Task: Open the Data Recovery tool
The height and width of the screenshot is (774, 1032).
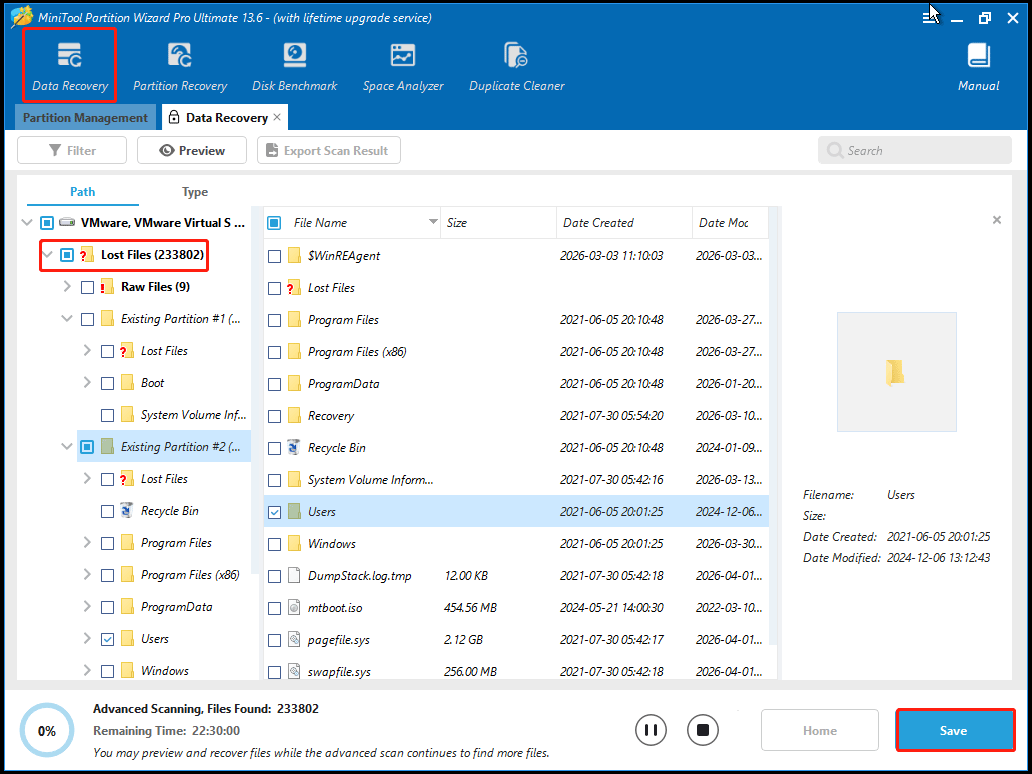Action: [70, 66]
